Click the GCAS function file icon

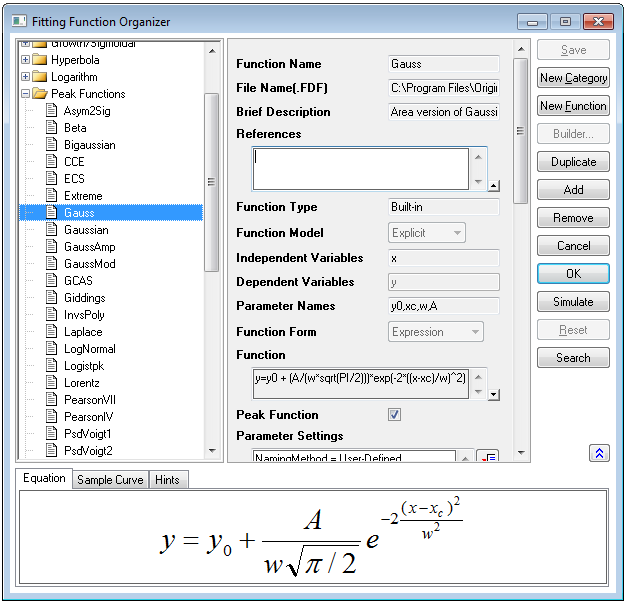pos(51,280)
